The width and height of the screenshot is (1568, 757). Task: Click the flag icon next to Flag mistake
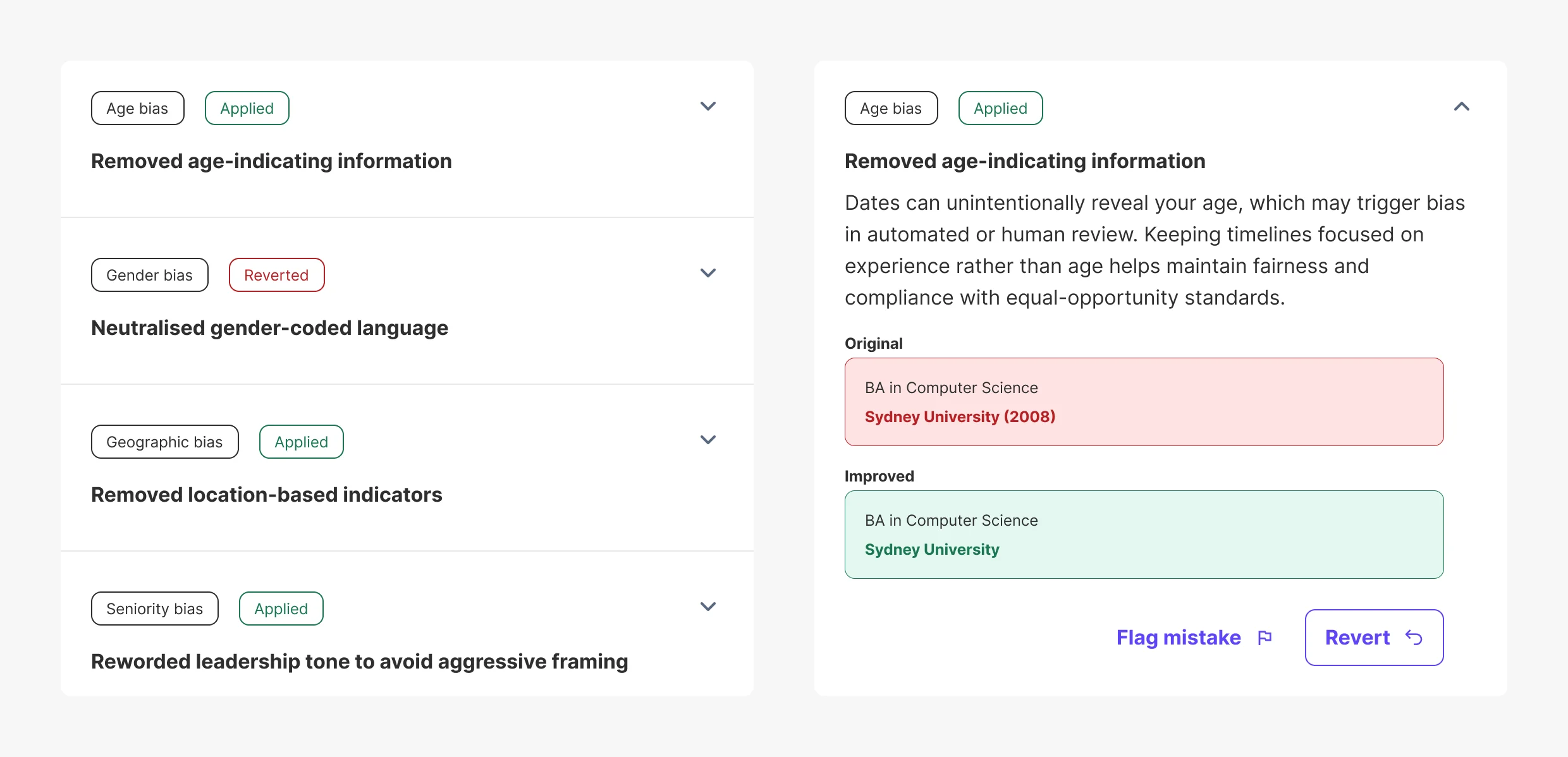click(x=1265, y=638)
